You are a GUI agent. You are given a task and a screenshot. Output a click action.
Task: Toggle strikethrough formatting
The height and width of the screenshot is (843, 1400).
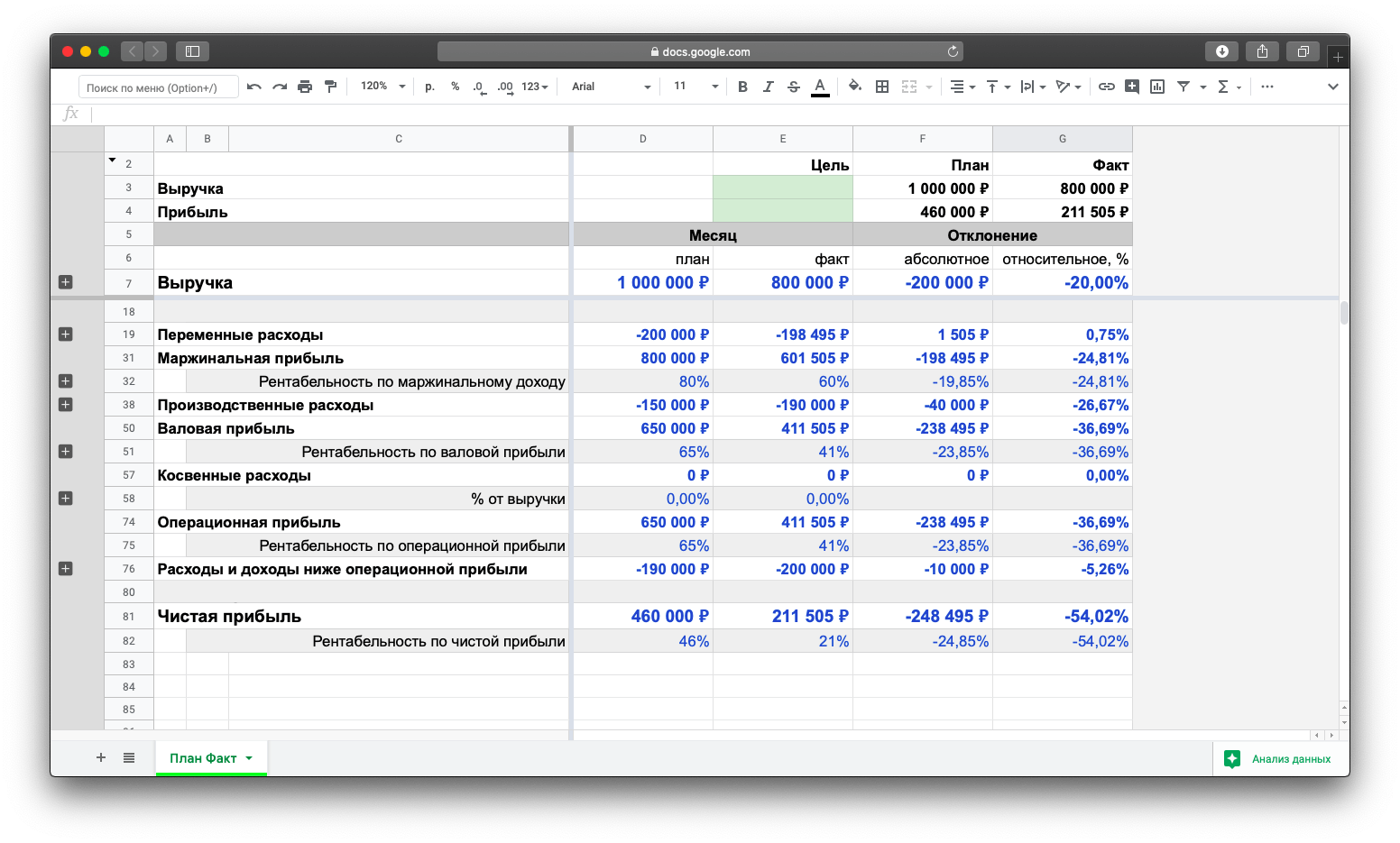794,87
